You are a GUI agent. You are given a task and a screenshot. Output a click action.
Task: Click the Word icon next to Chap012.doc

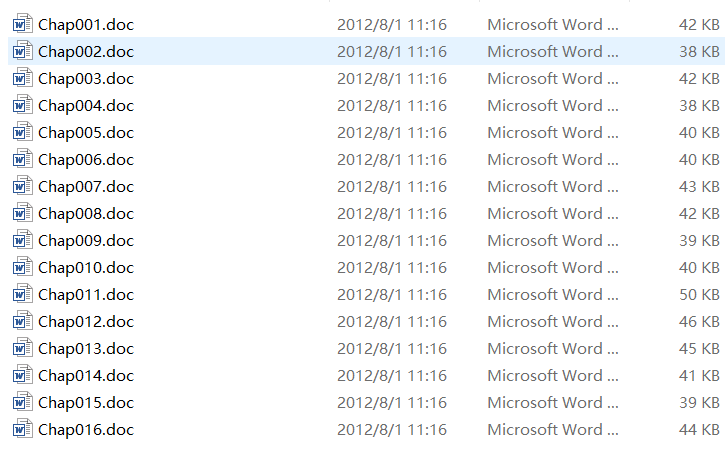[x=22, y=321]
